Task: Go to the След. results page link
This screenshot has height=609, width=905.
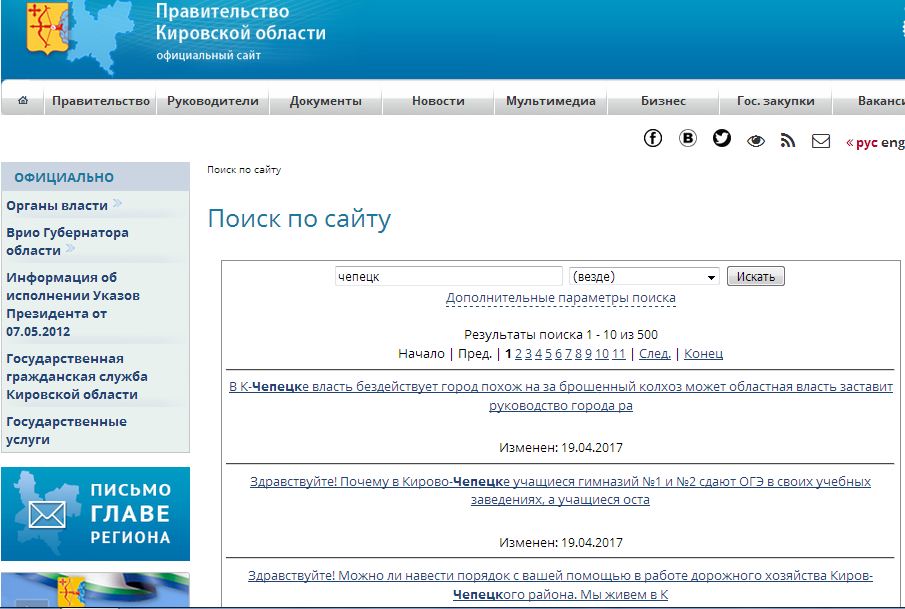Action: (654, 354)
